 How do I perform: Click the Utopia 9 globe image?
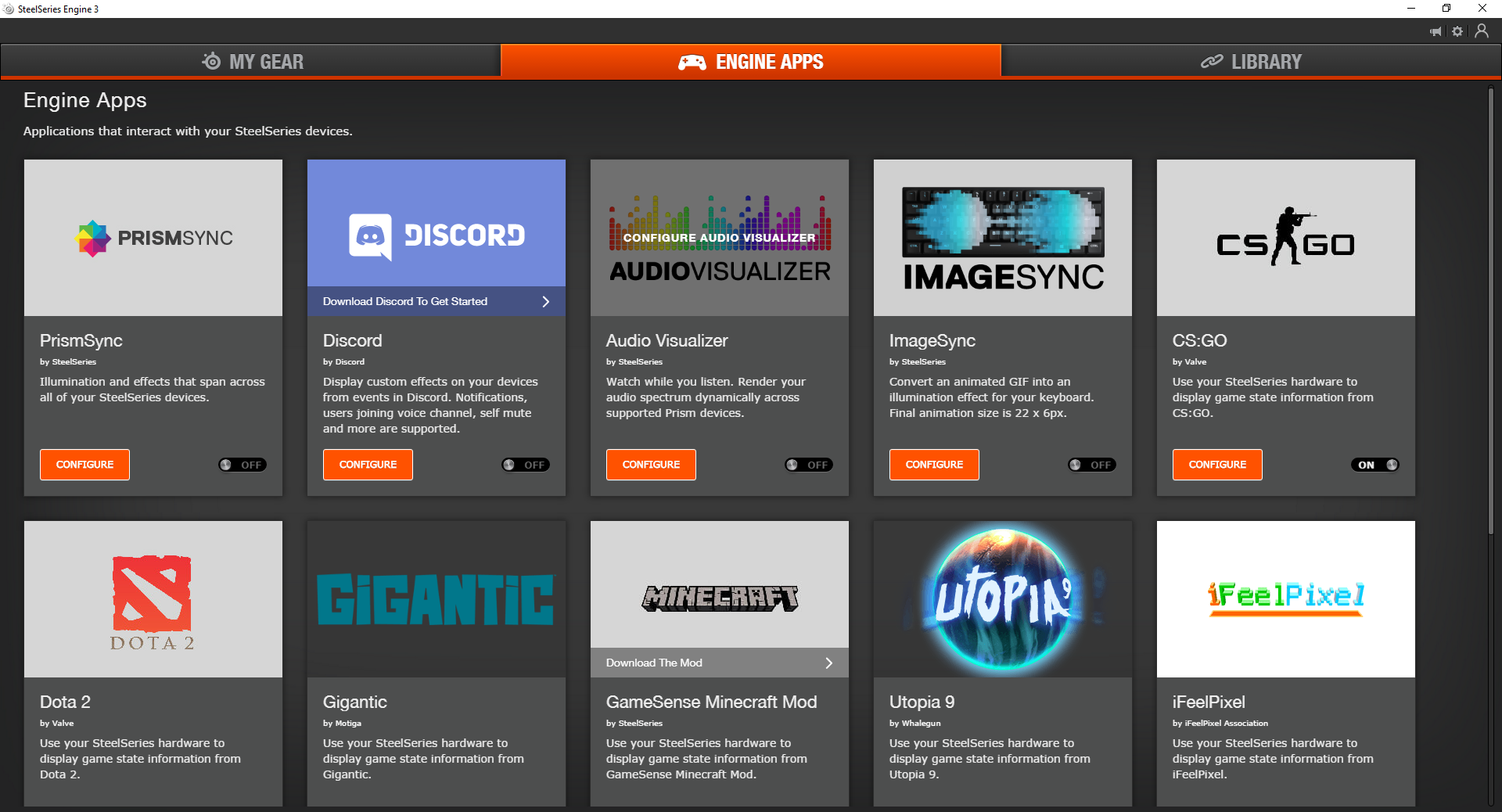coord(1003,599)
